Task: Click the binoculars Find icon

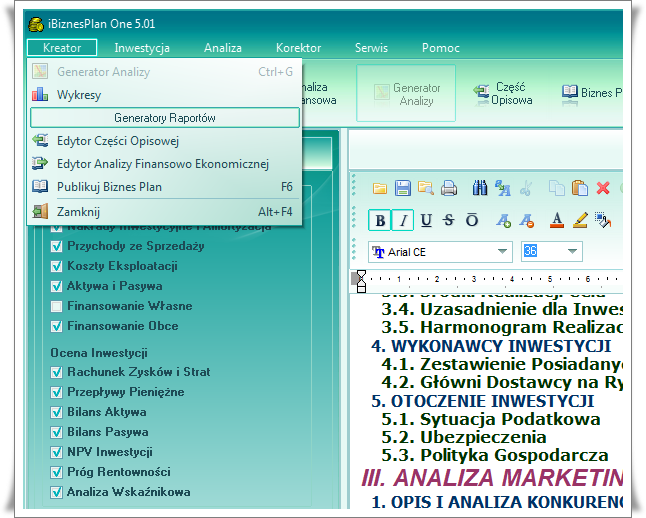Action: 479,188
